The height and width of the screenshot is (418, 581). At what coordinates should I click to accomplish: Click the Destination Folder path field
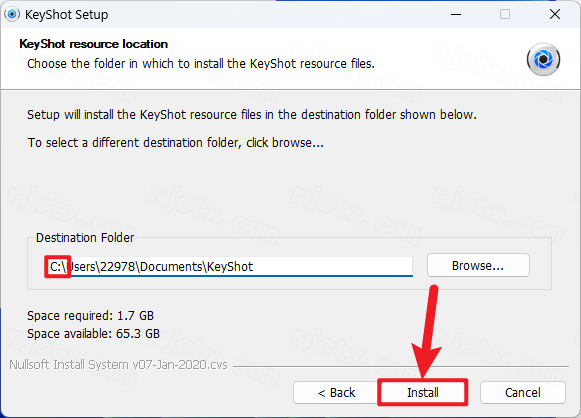pos(229,266)
